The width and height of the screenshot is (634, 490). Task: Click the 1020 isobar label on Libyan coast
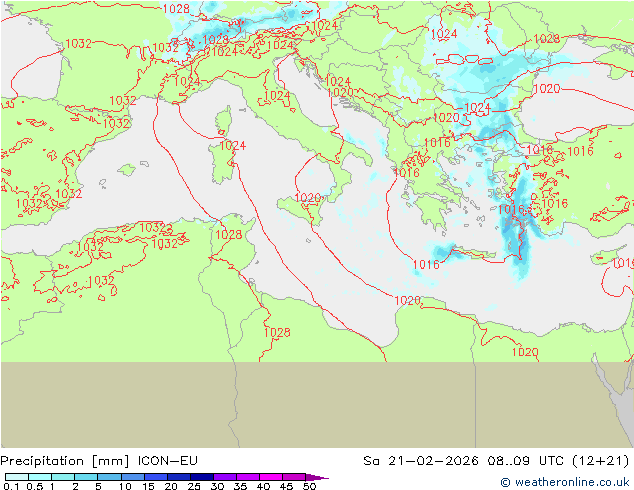point(408,300)
